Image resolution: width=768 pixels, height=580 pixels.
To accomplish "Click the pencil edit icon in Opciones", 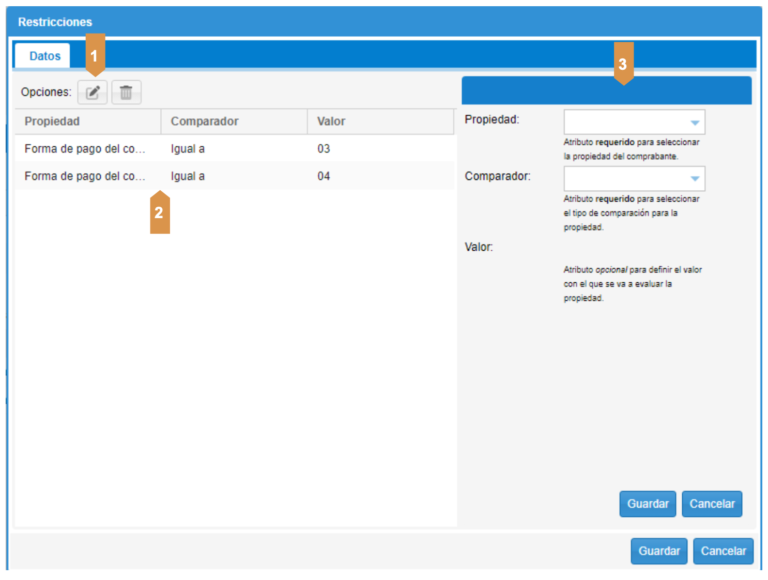I will coord(93,93).
